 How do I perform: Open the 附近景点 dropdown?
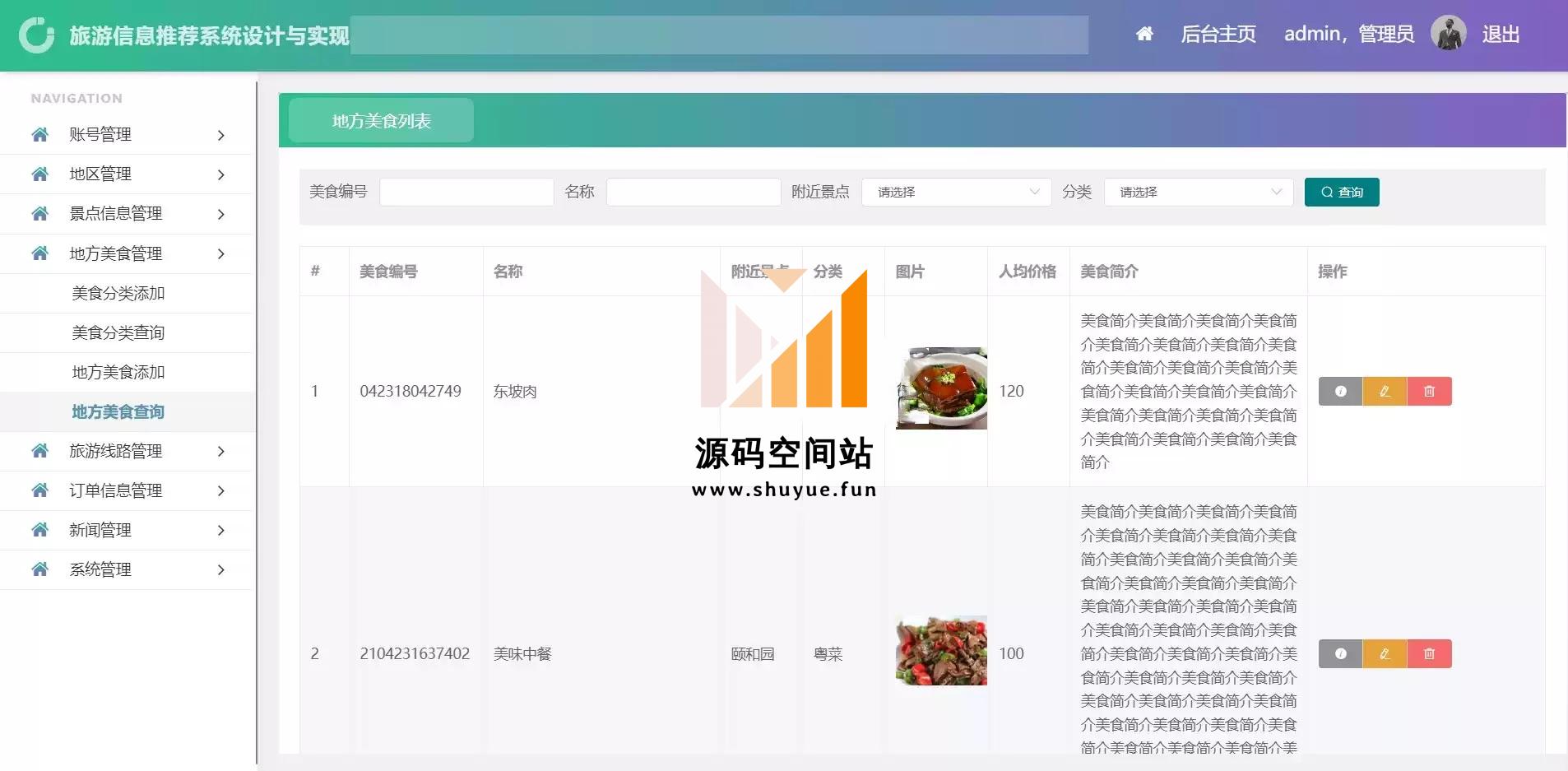[956, 192]
